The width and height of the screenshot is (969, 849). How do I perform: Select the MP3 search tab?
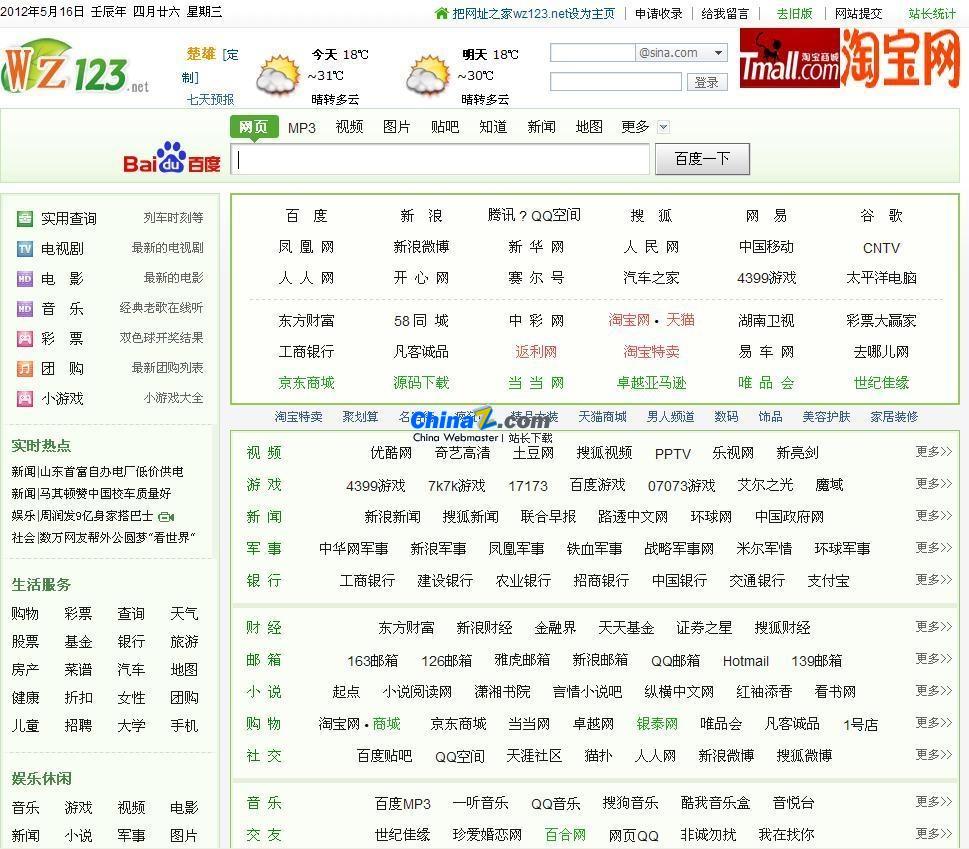[x=302, y=128]
